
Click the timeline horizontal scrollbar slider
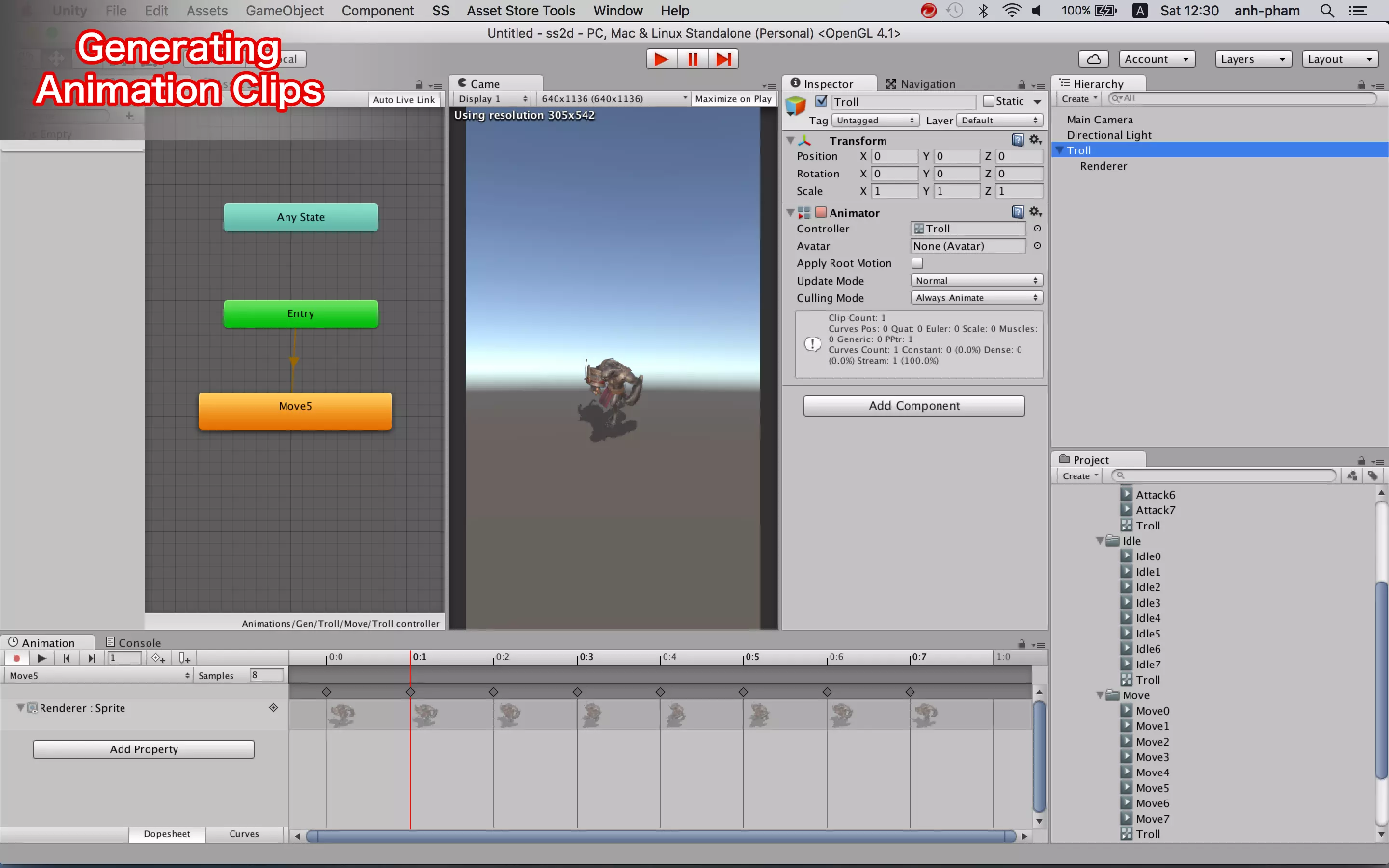coord(661,836)
